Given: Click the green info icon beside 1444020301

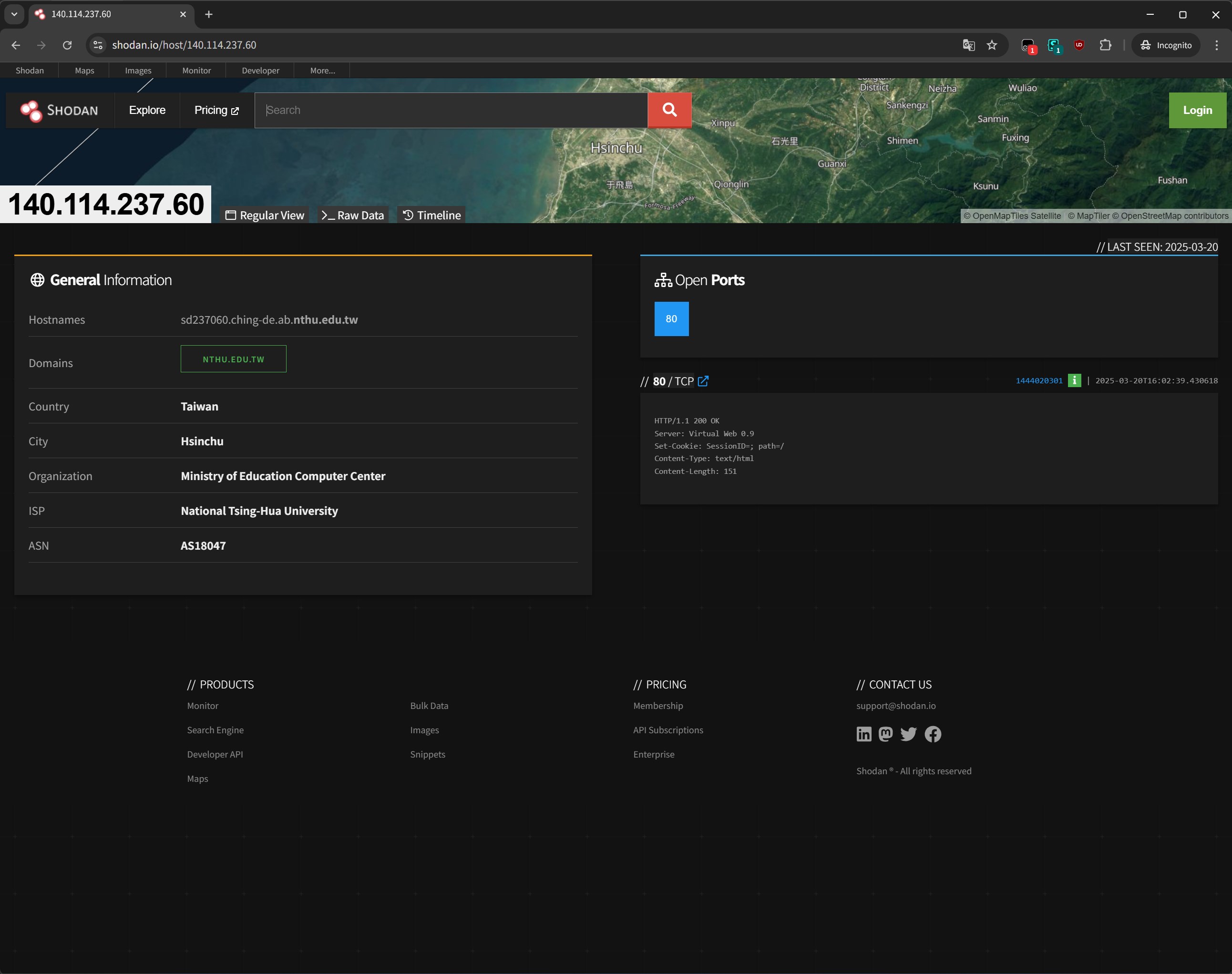Looking at the screenshot, I should [x=1074, y=380].
